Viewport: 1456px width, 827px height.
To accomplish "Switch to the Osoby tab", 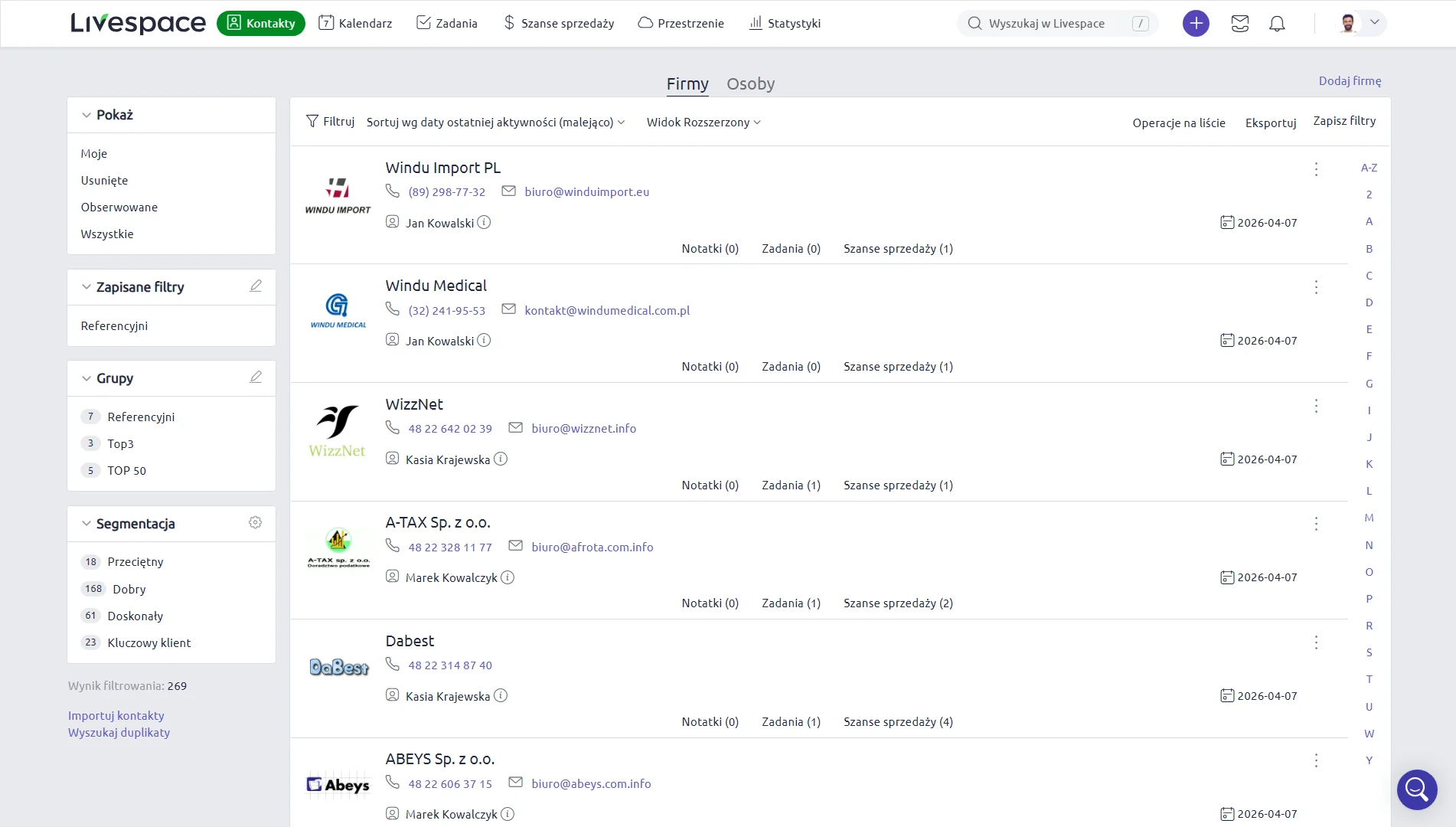I will click(x=750, y=84).
